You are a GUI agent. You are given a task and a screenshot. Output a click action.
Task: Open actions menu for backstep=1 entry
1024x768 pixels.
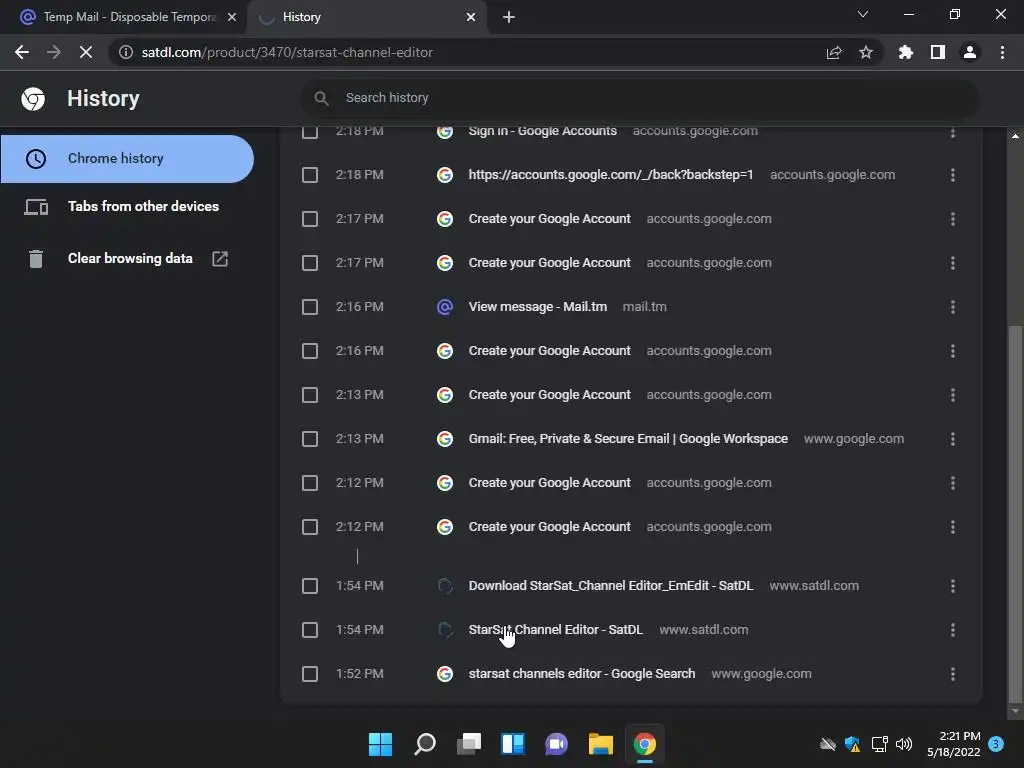click(x=953, y=175)
